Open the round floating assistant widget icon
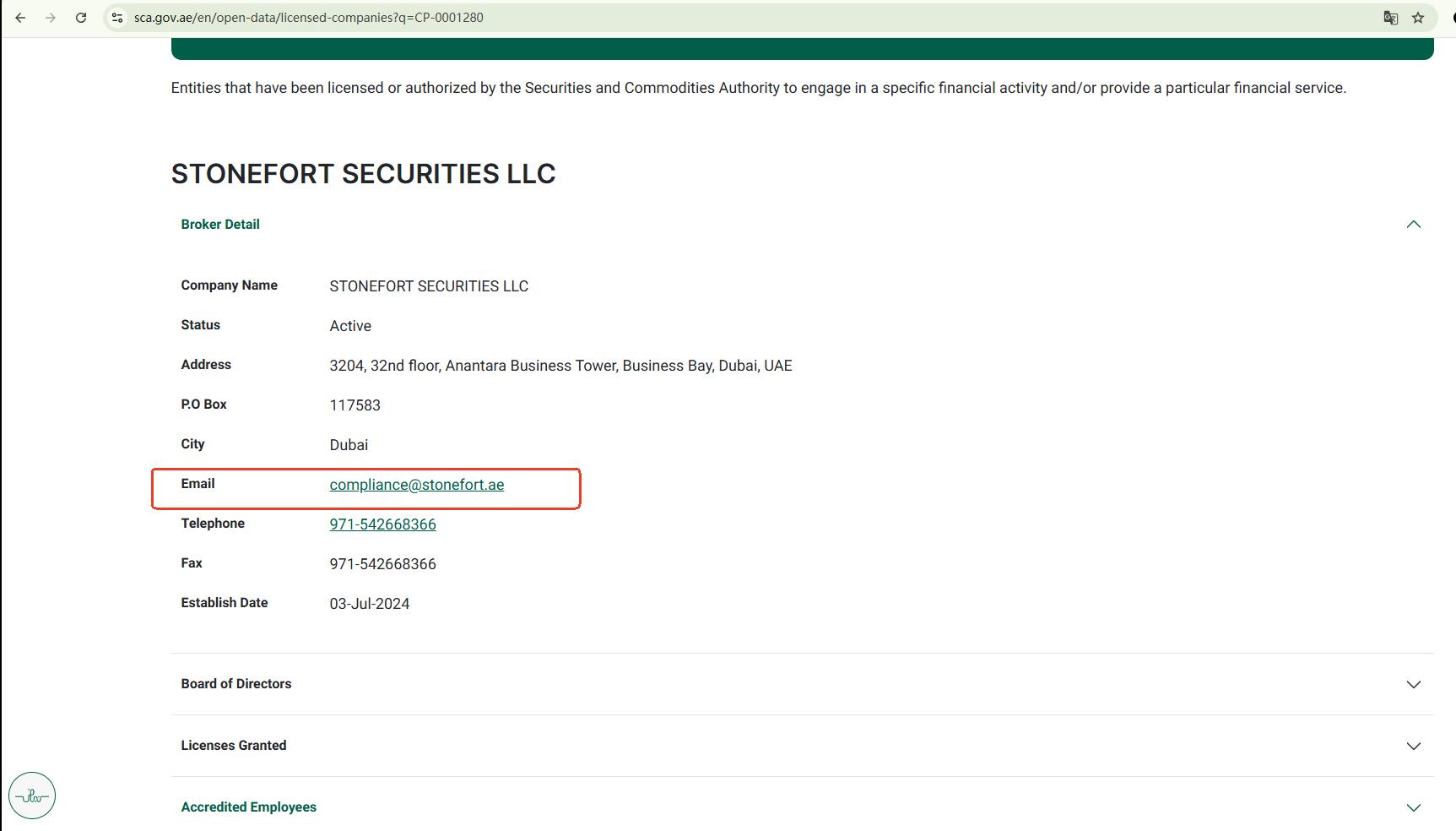The width and height of the screenshot is (1456, 831). (x=32, y=796)
